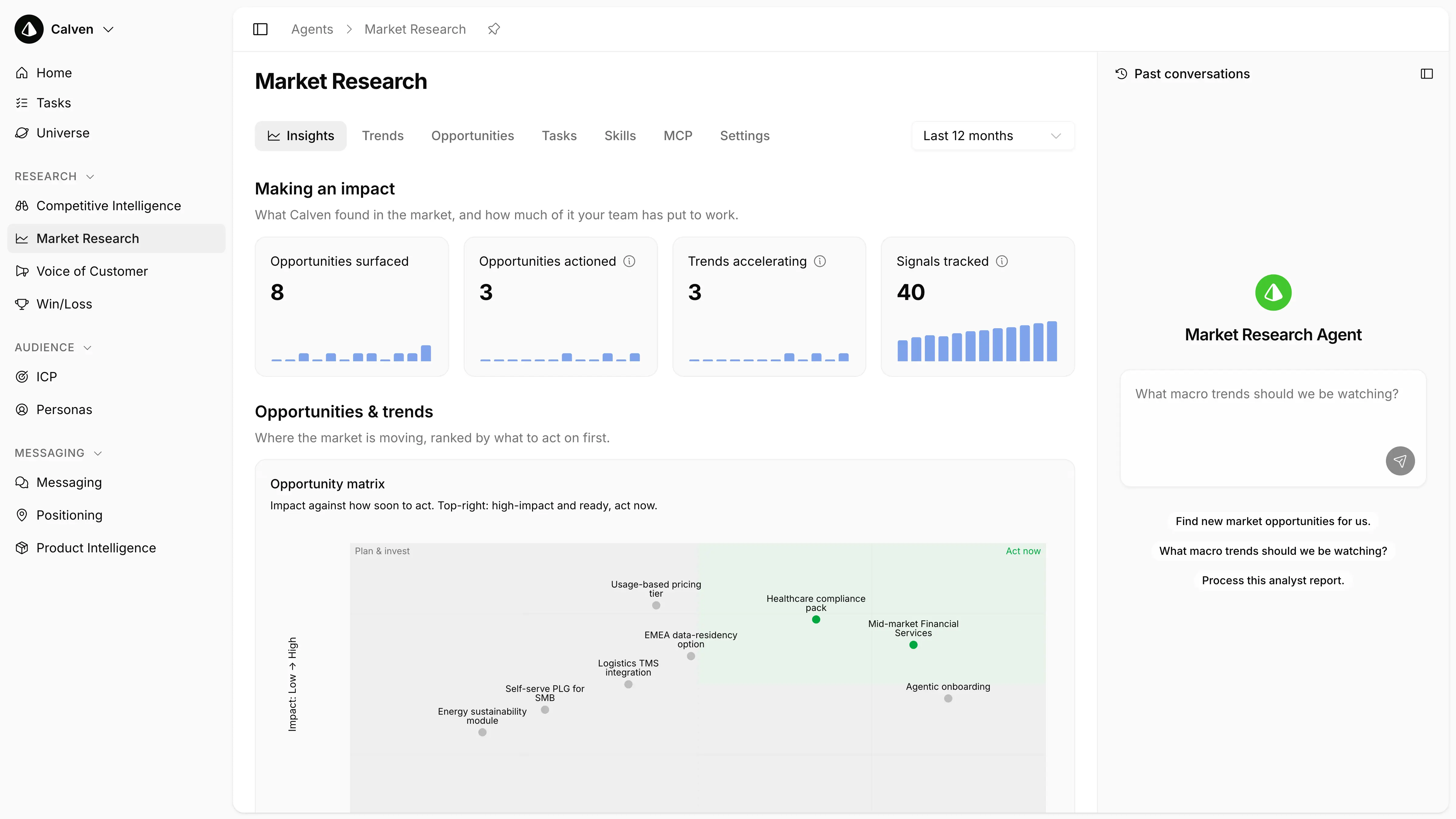Open Competitive Intelligence agent
The image size is (1456, 819).
point(116,206)
